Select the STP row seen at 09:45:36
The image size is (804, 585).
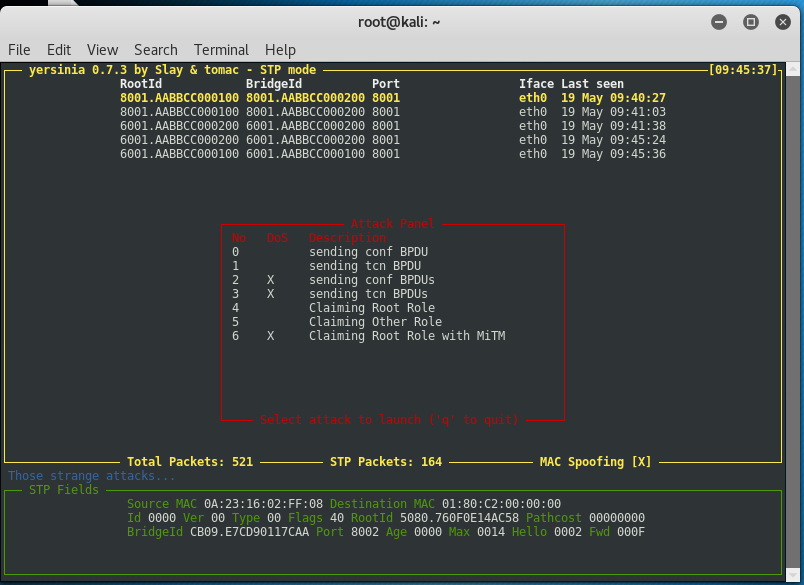tap(393, 154)
